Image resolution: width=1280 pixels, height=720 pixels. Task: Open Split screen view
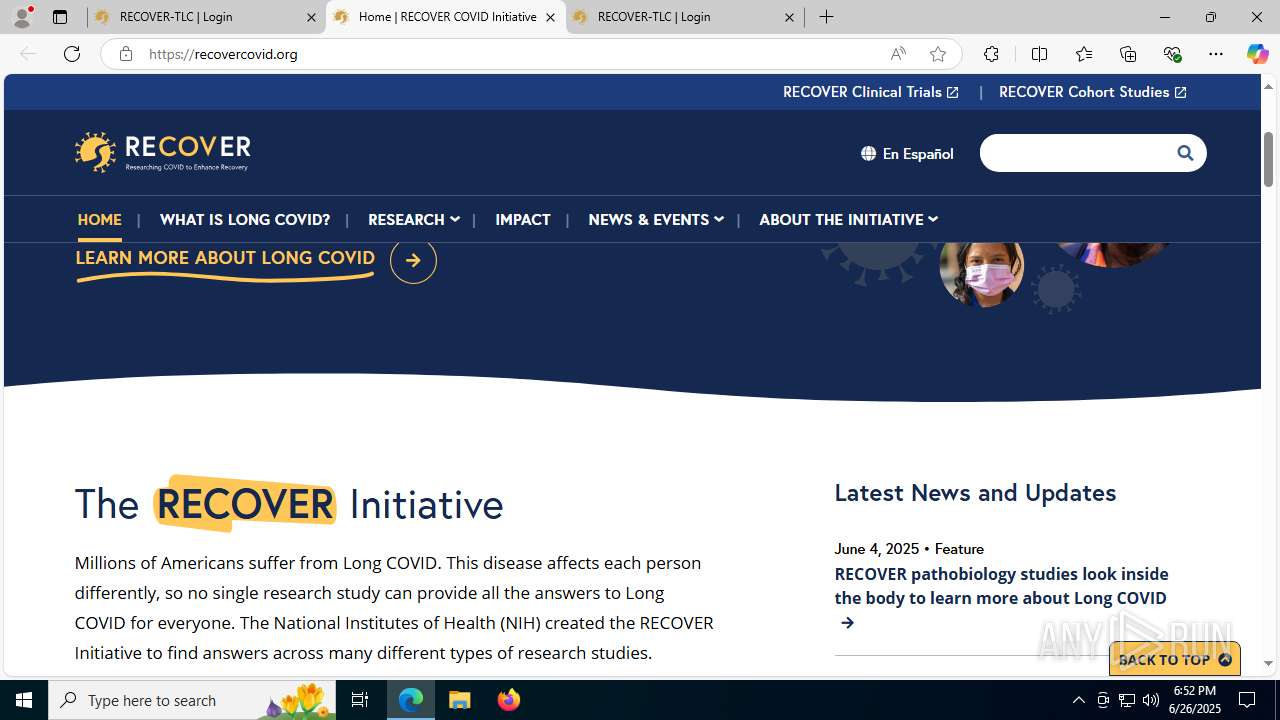click(1039, 54)
